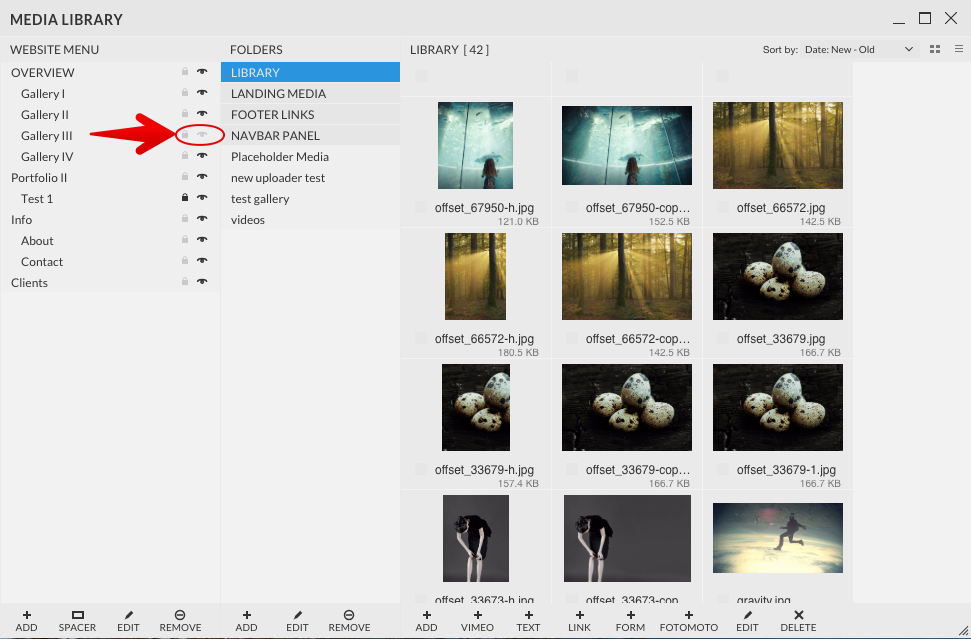This screenshot has width=971, height=639.
Task: Check the box for offset_33679-1.jpg
Action: coord(723,469)
